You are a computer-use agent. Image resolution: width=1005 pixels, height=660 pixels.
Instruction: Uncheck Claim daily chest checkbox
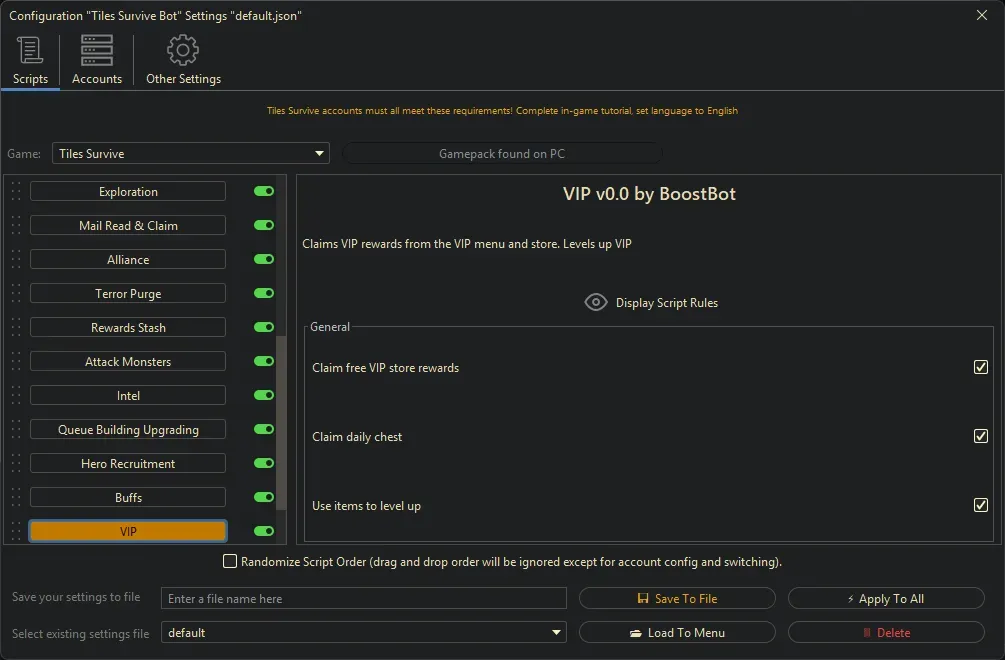click(980, 437)
